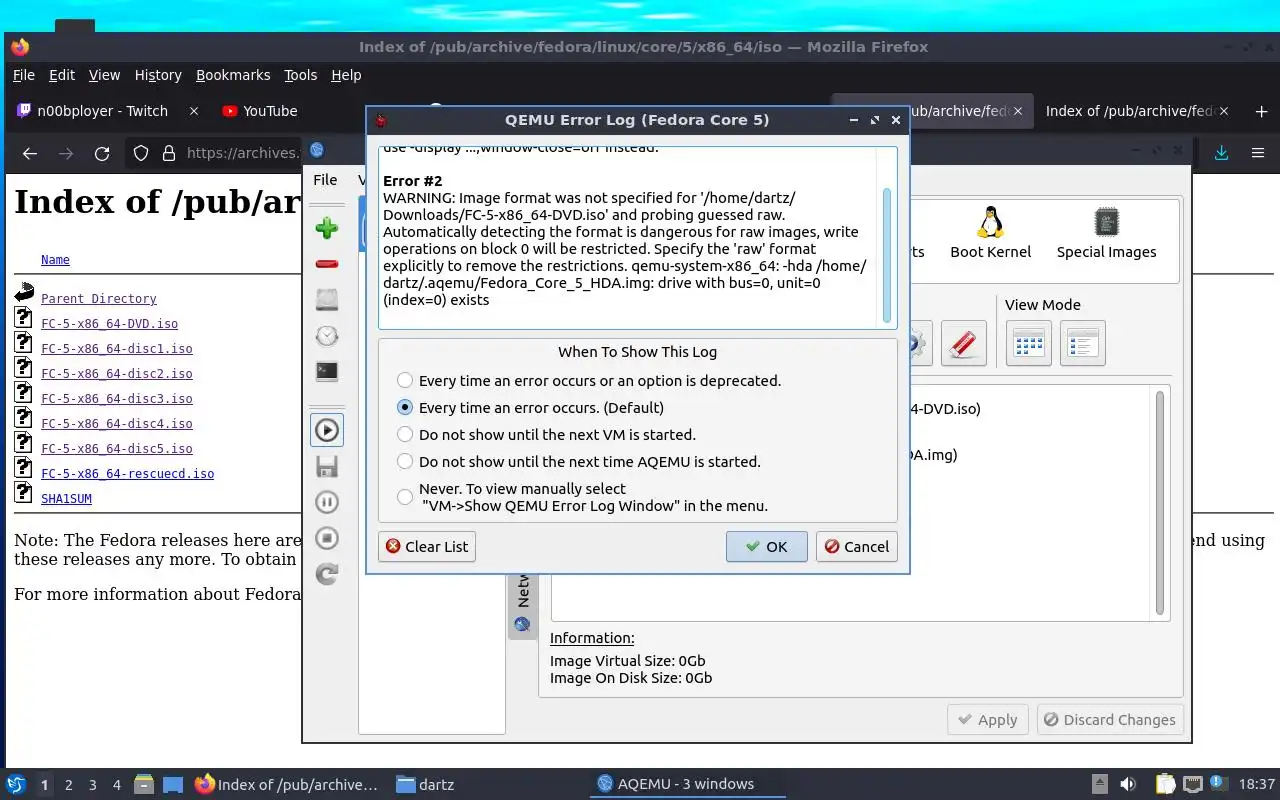Open the SHA1SUM link
Screen dimensions: 1280x800
coord(66,499)
